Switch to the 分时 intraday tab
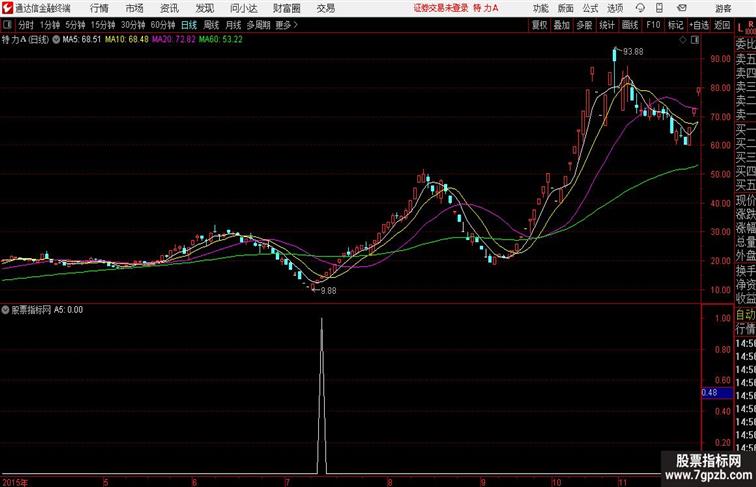Image resolution: width=756 pixels, height=487 pixels. 26,25
